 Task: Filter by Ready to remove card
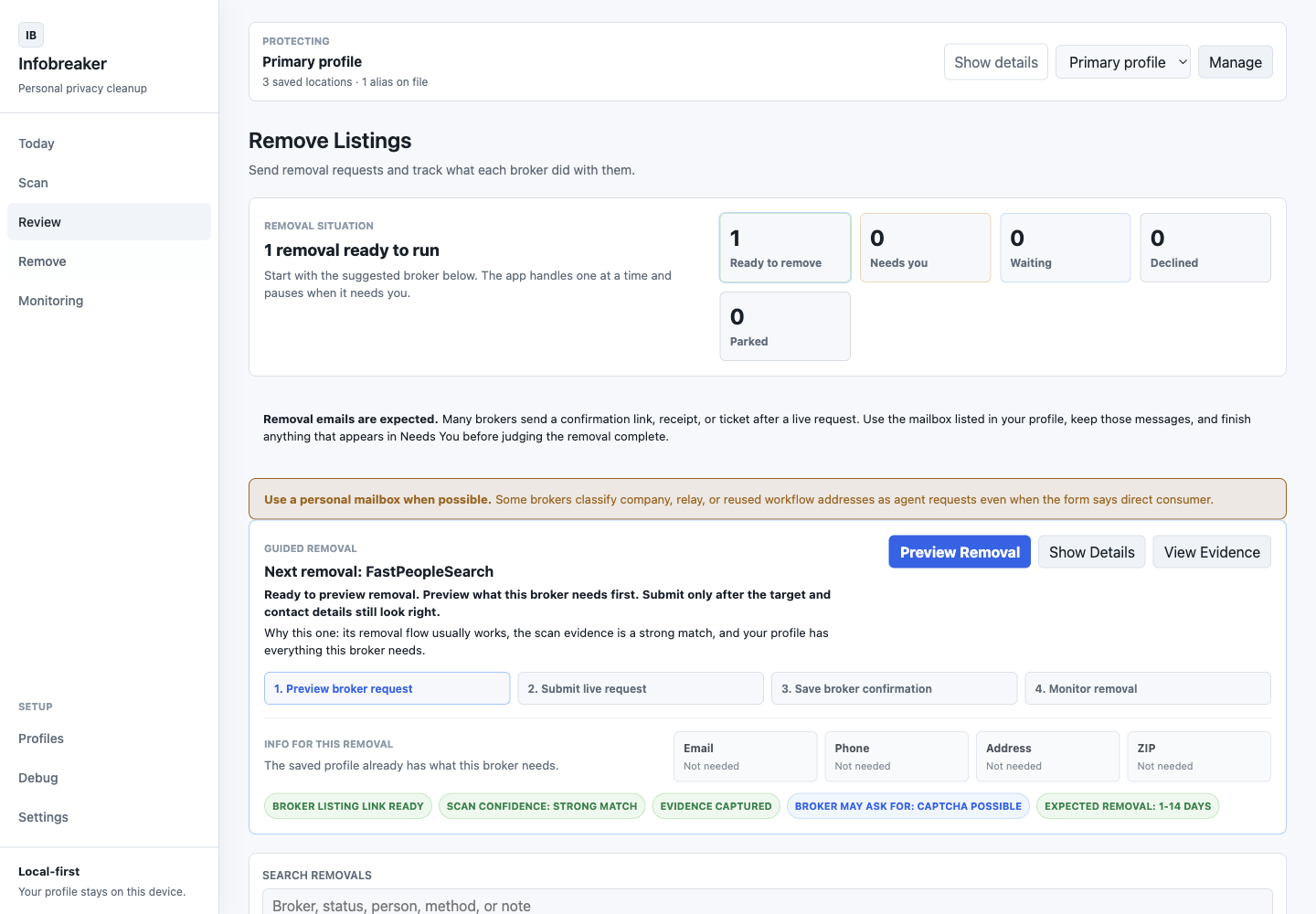[x=785, y=248]
